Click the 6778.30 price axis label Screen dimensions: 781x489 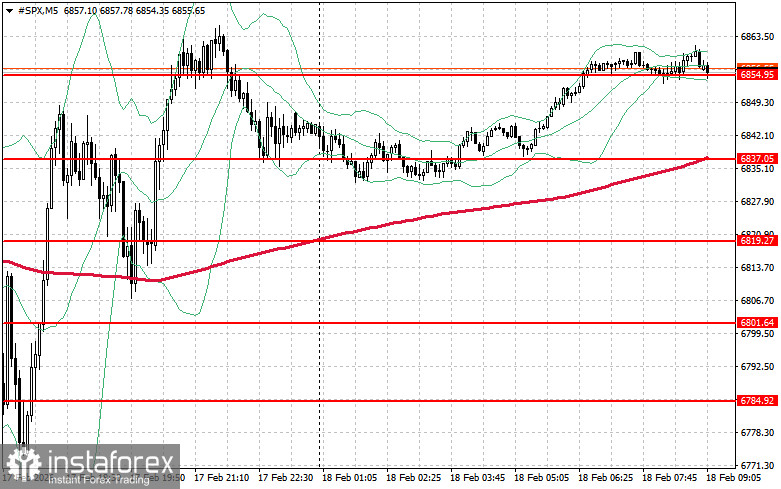[x=758, y=433]
